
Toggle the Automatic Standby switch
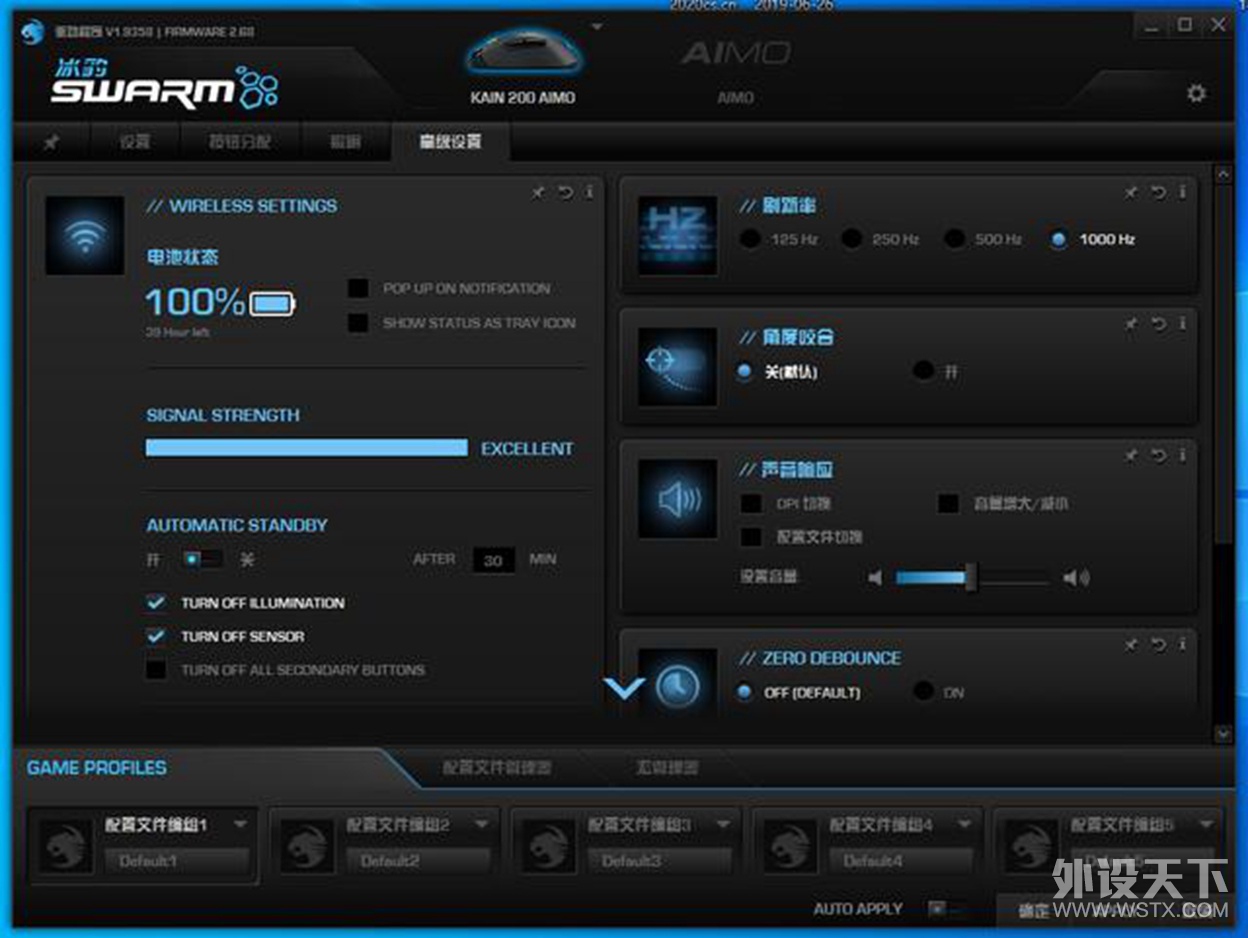(x=202, y=559)
